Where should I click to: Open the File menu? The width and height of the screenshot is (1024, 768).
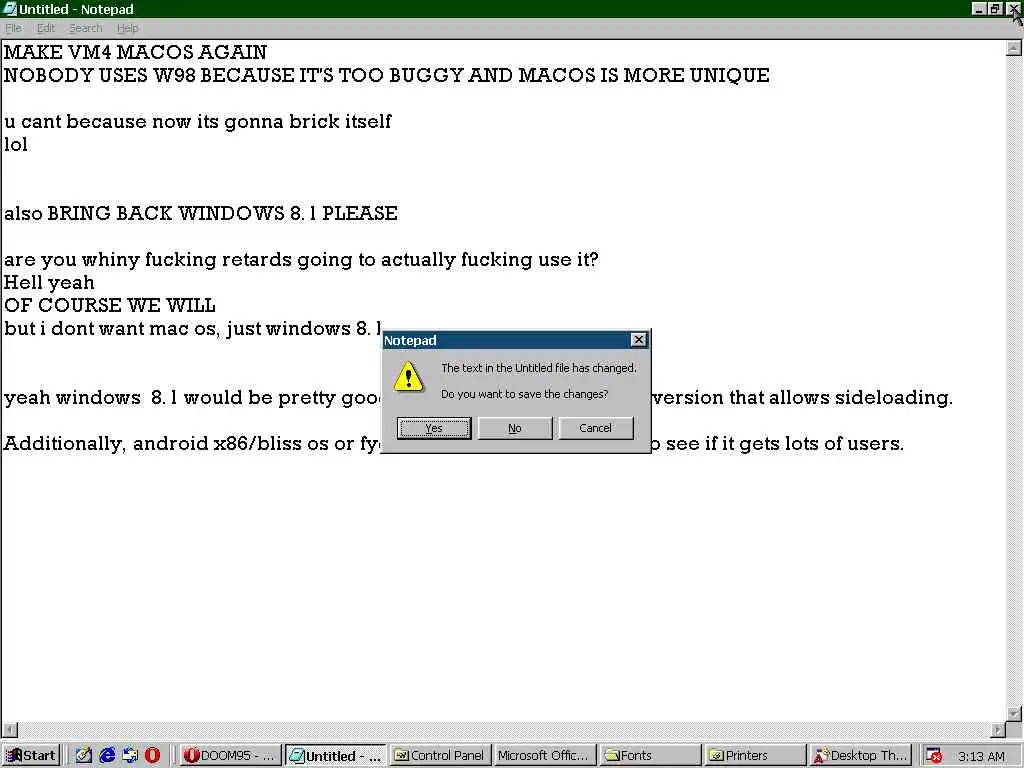pyautogui.click(x=13, y=28)
